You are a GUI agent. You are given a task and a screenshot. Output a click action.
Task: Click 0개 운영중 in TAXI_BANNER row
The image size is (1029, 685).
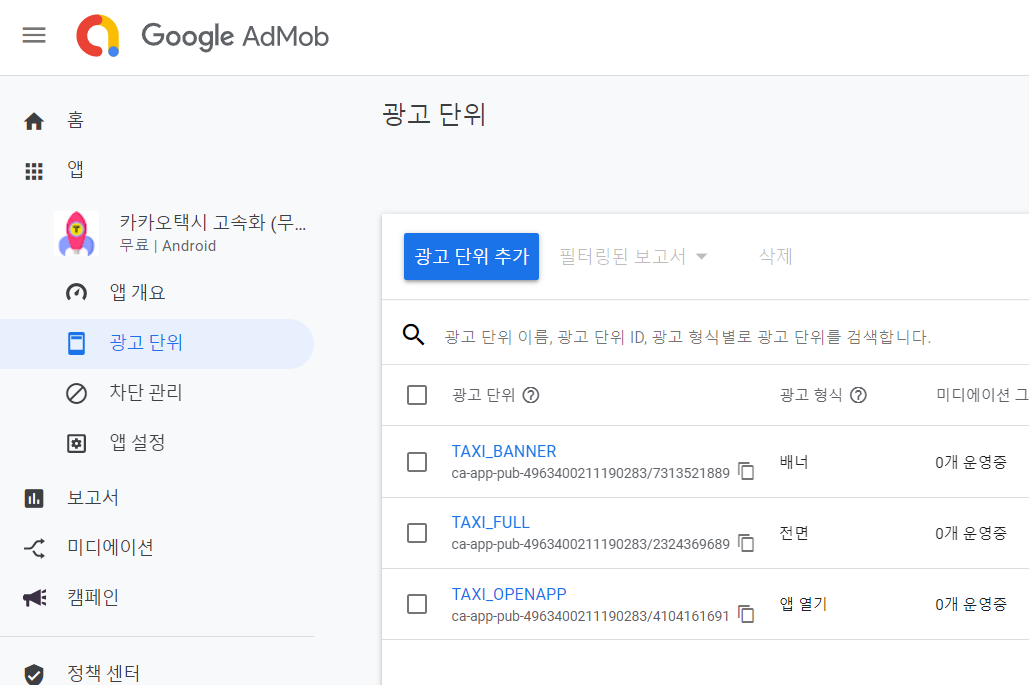971,462
